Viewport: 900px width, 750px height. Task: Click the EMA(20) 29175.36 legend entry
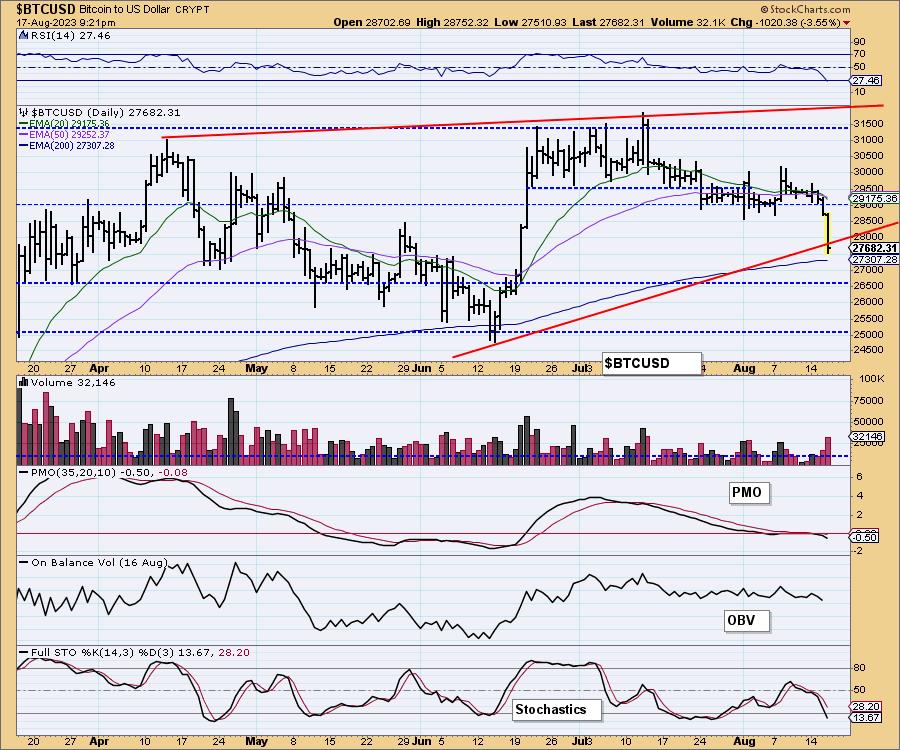[x=64, y=124]
